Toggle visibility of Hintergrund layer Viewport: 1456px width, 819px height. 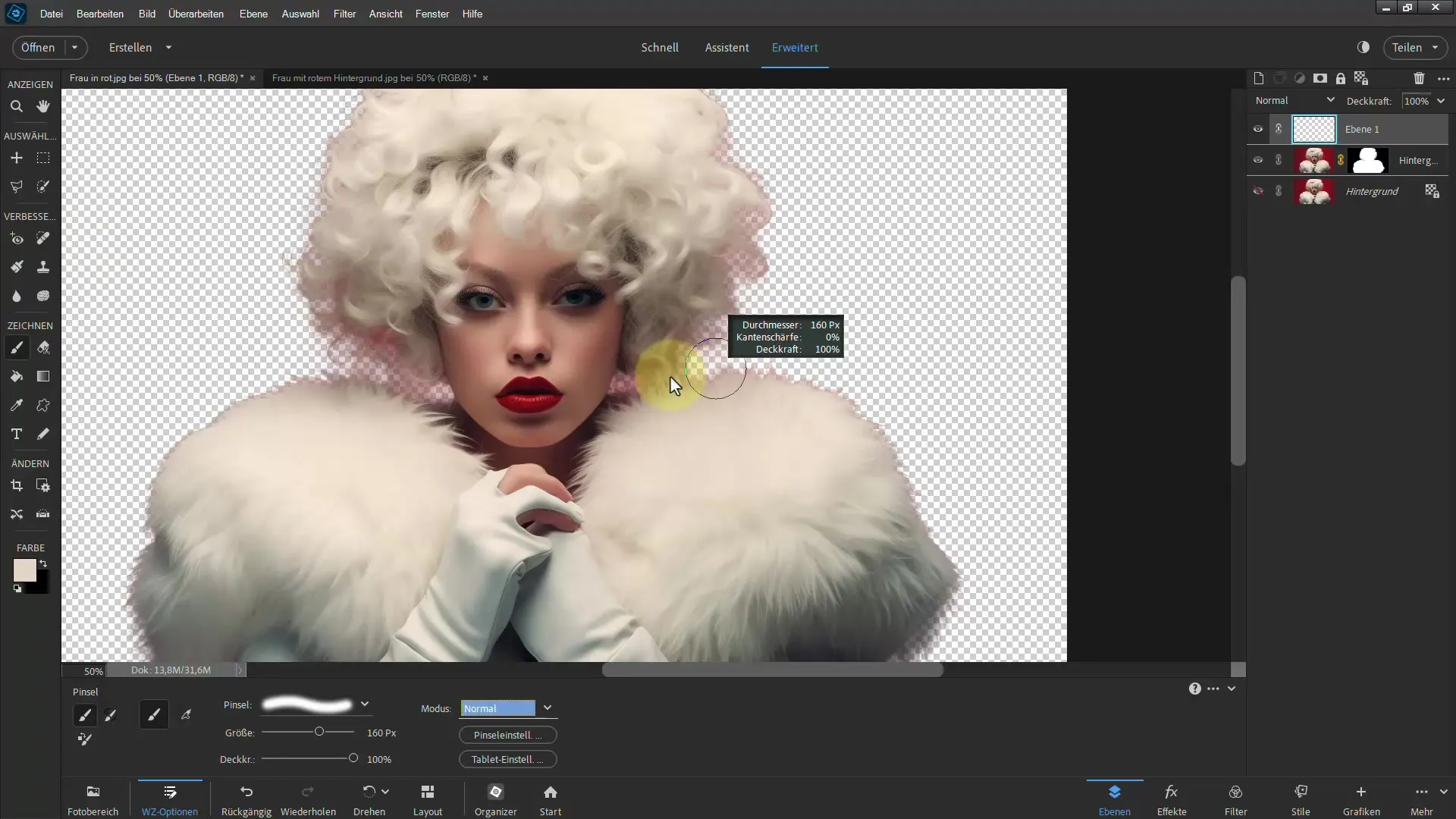coord(1259,191)
